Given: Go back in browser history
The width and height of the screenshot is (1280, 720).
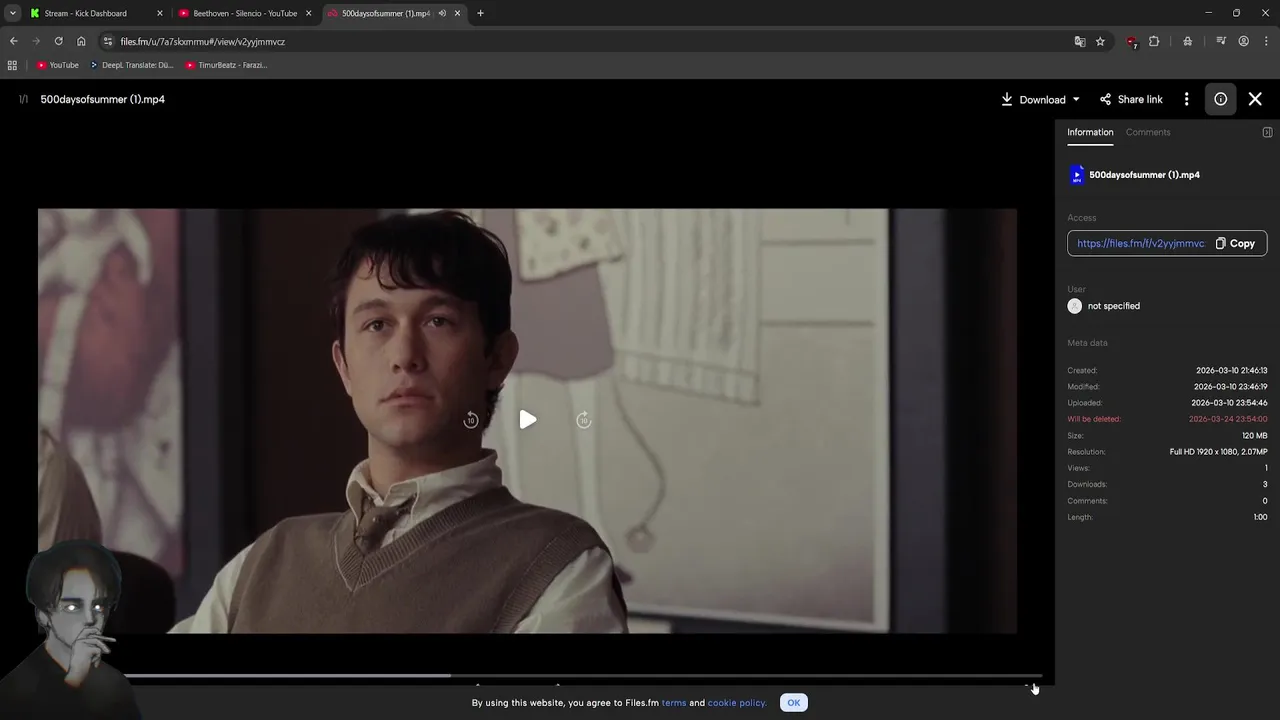Looking at the screenshot, I should (x=13, y=41).
